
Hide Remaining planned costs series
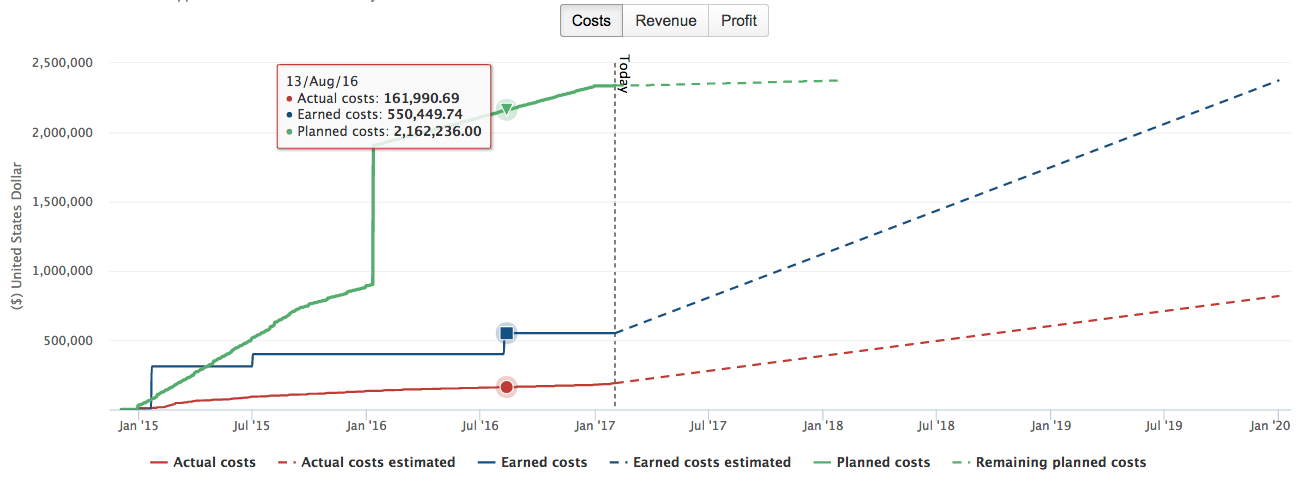pos(1060,462)
